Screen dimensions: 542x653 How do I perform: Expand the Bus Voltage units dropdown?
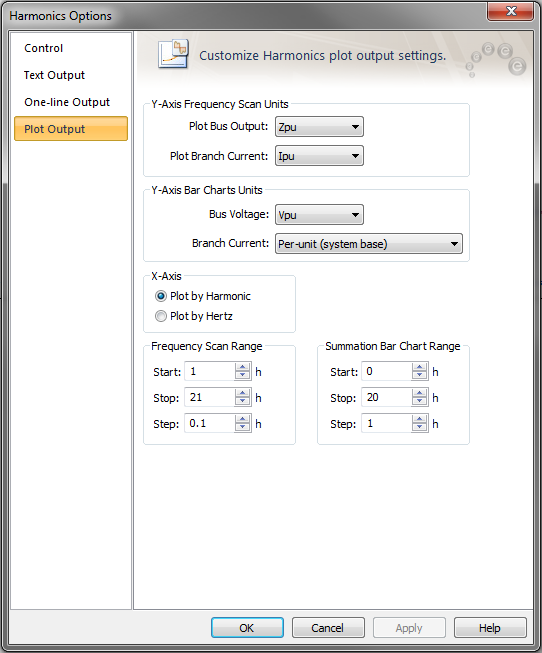pos(319,215)
